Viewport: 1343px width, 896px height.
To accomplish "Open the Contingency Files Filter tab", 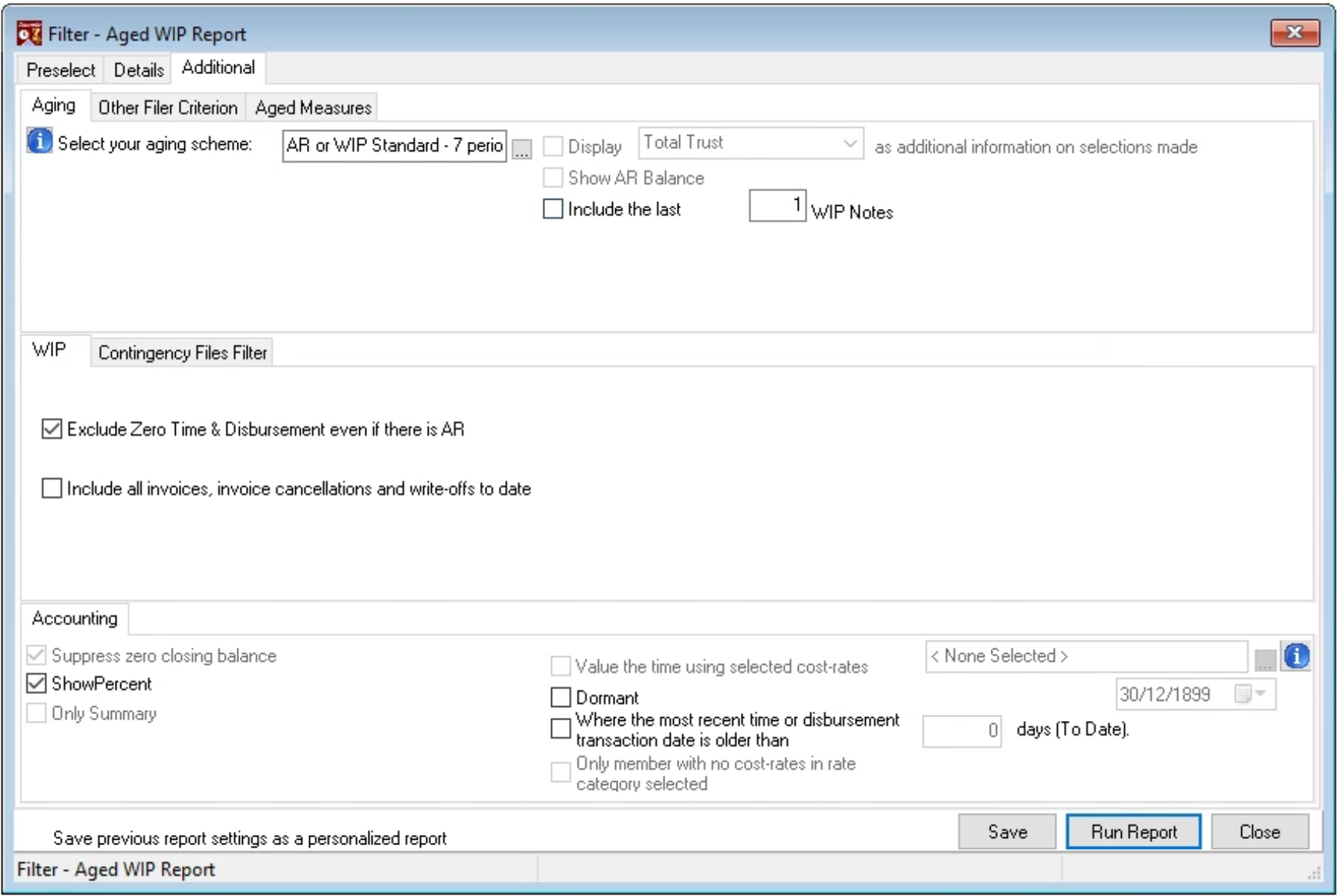I will [x=183, y=353].
